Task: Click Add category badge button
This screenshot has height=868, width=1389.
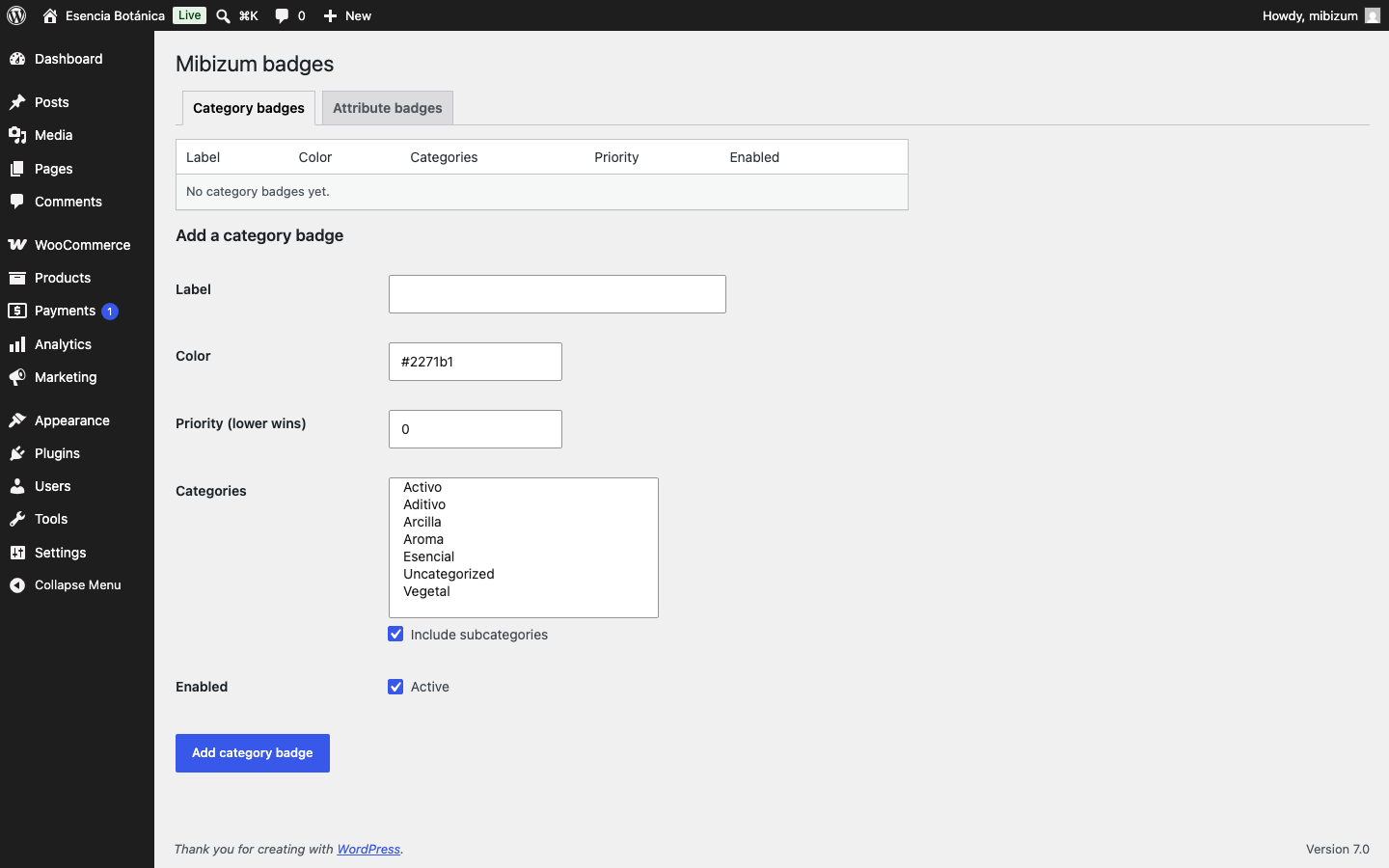Action: [253, 753]
